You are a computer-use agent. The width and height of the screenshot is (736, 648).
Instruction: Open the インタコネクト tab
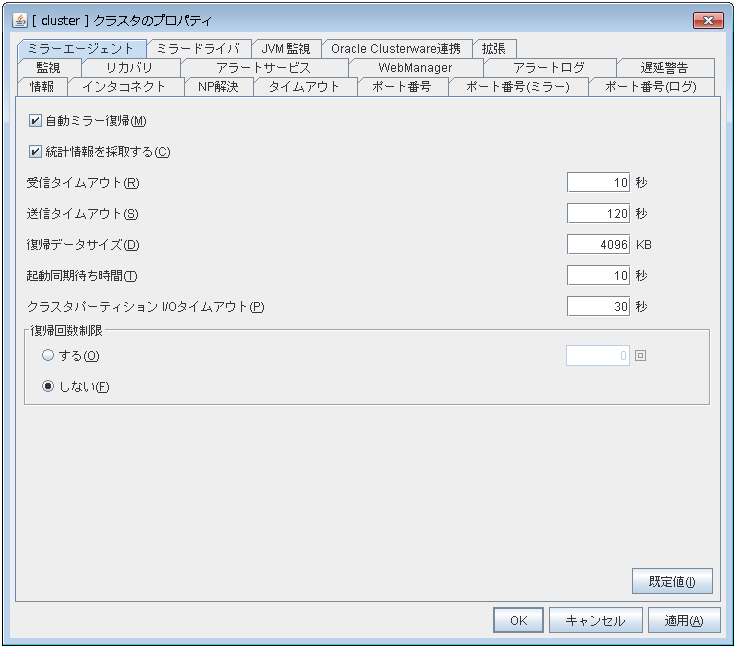pos(125,87)
